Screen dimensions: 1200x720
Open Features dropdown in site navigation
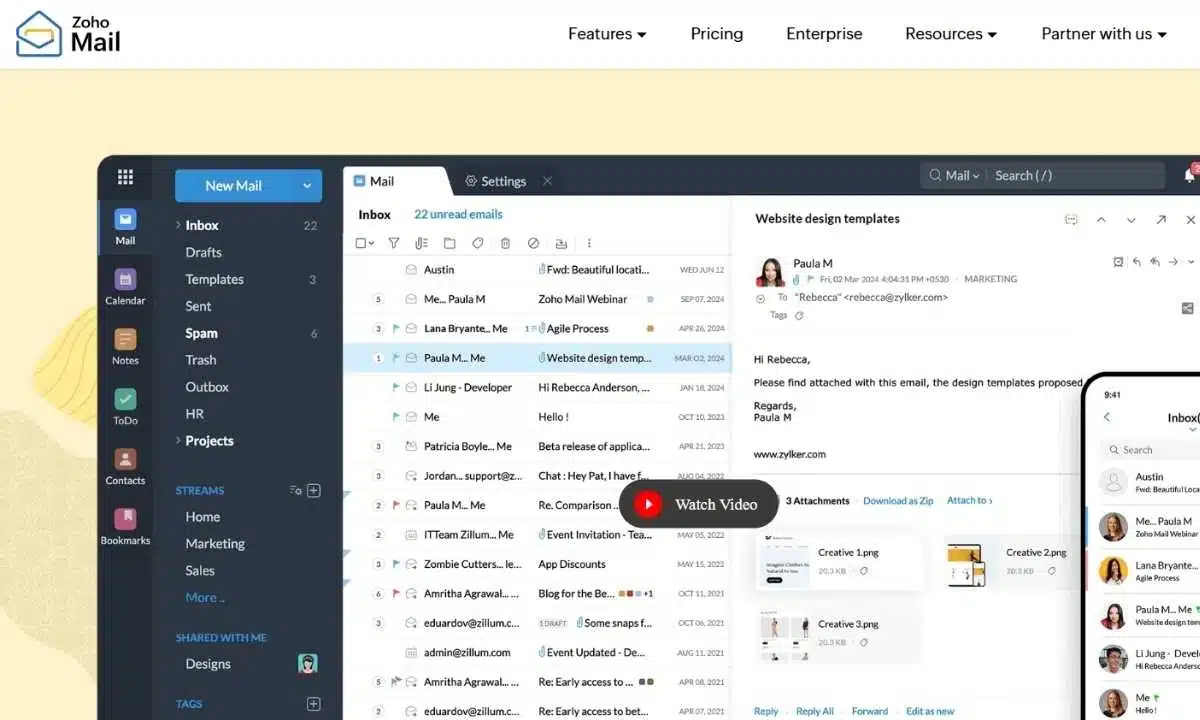click(607, 34)
